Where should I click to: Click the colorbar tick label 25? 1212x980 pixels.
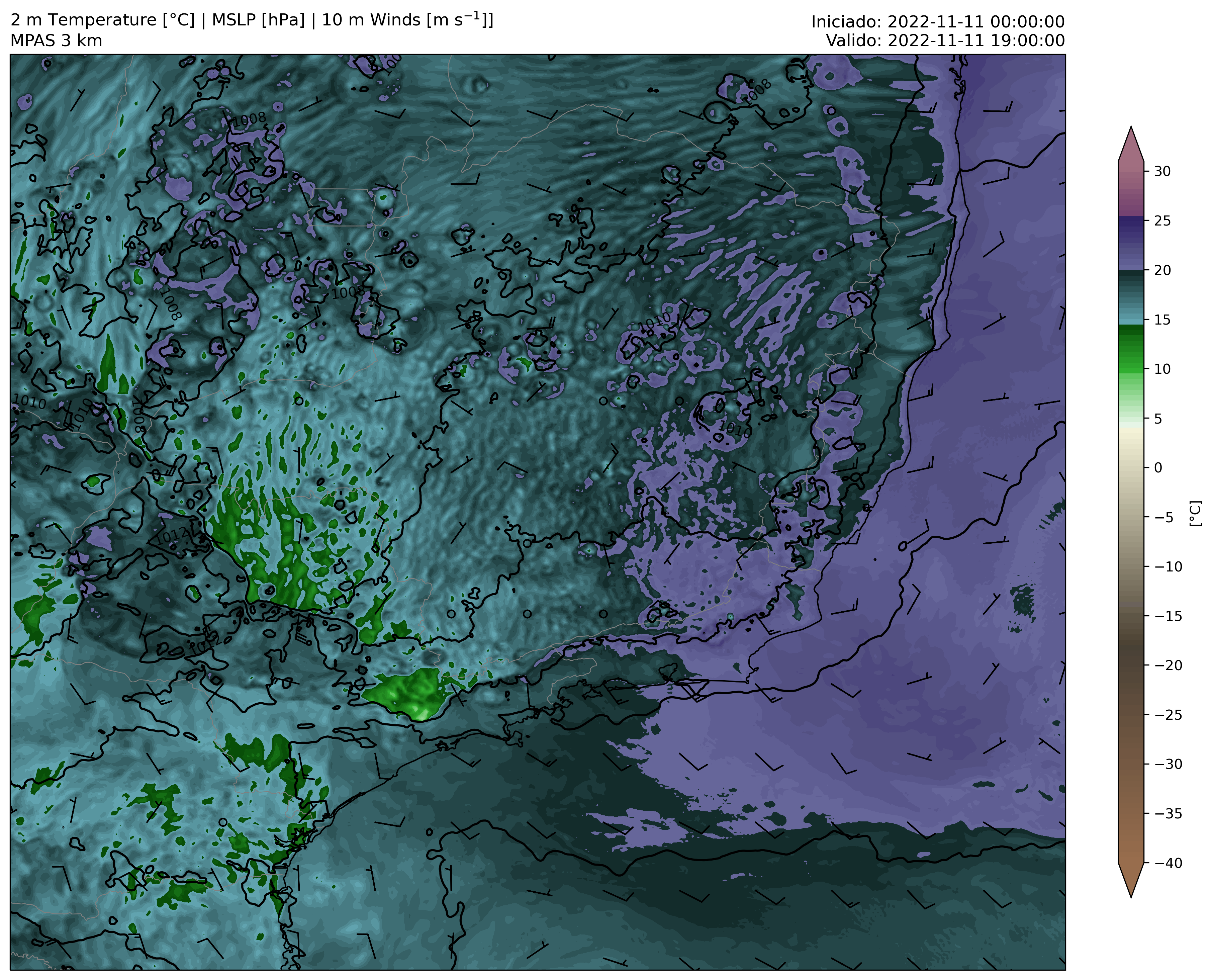point(1162,221)
